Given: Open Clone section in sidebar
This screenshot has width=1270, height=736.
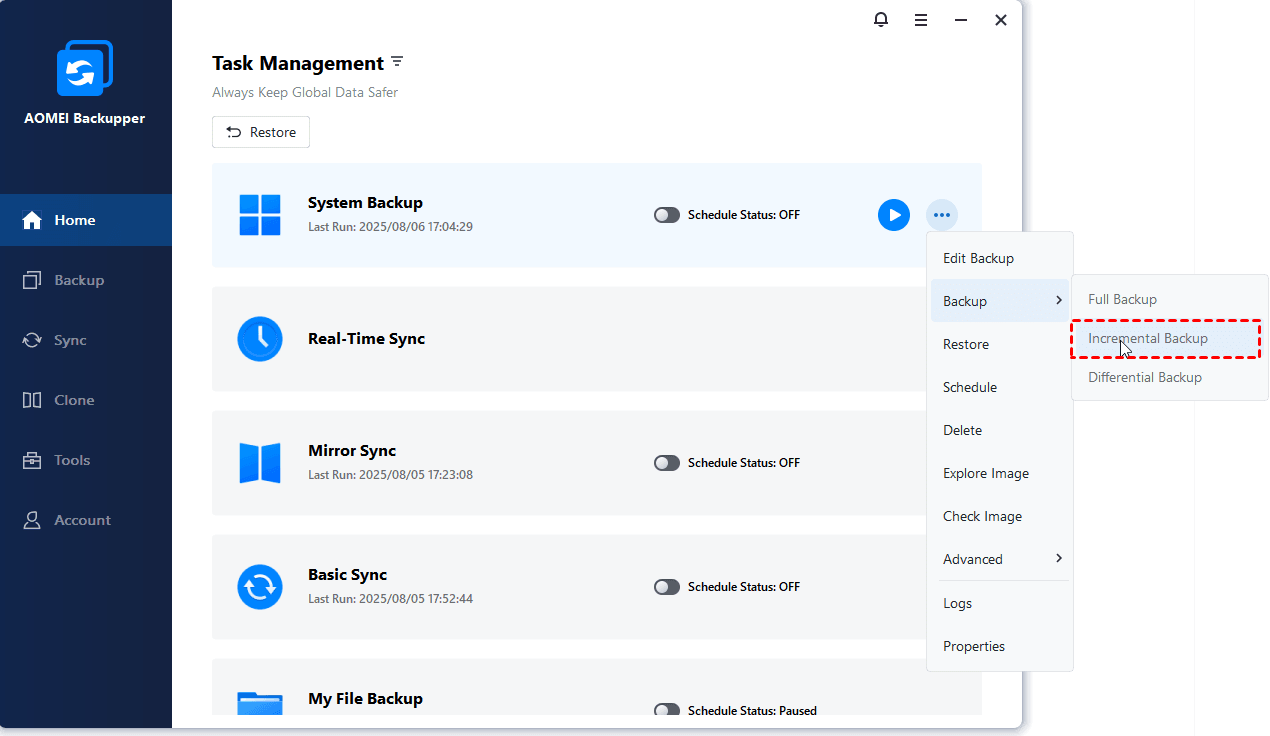Looking at the screenshot, I should [74, 400].
